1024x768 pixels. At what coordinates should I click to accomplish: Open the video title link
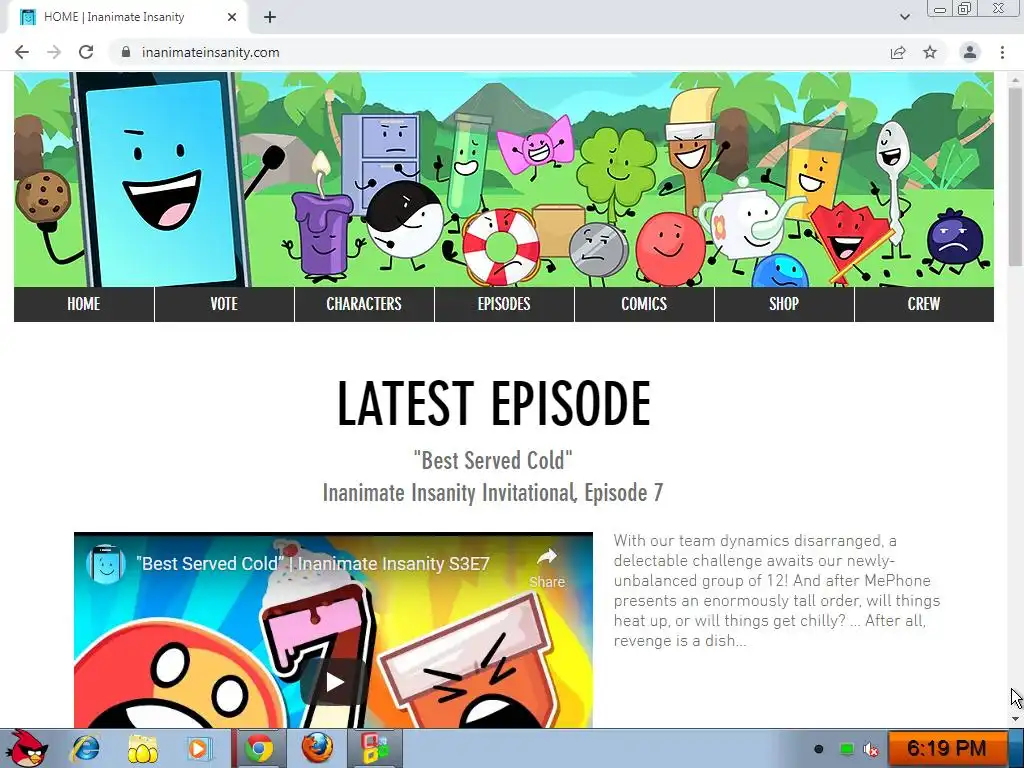pos(312,564)
